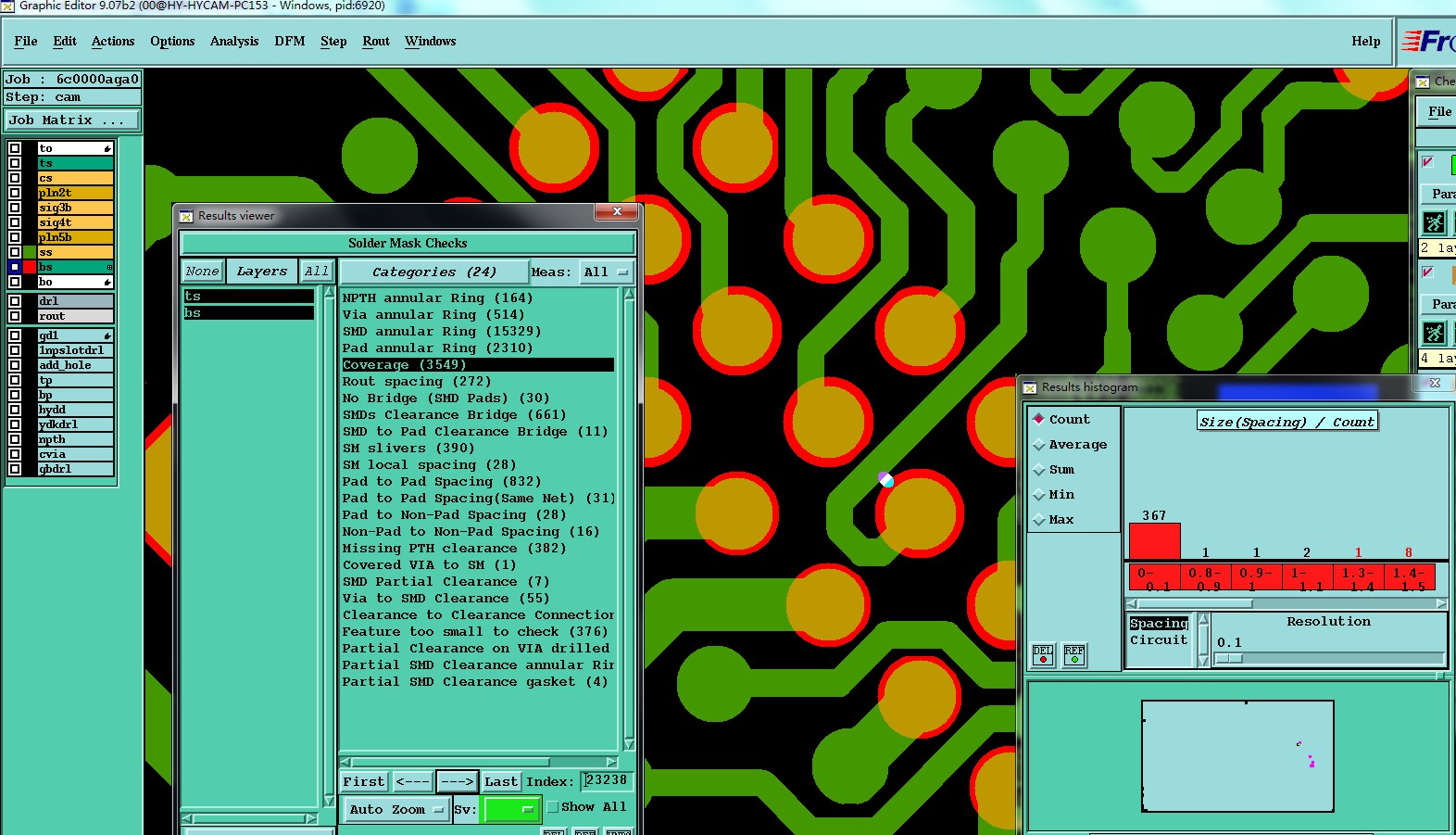This screenshot has width=1456, height=835.
Task: Click the board overview thumbnail
Action: tap(1237, 756)
